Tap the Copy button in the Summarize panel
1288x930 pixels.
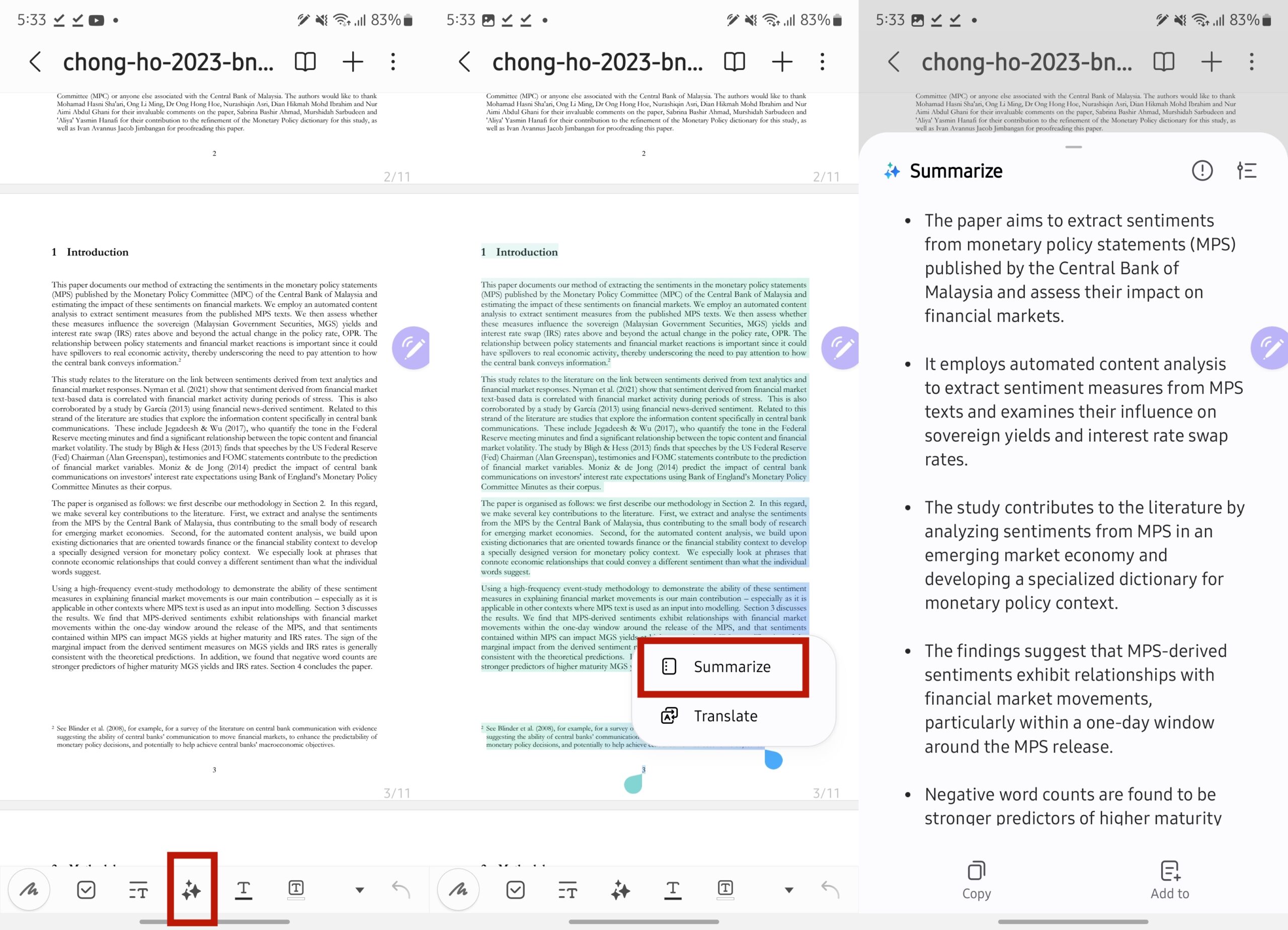click(976, 881)
